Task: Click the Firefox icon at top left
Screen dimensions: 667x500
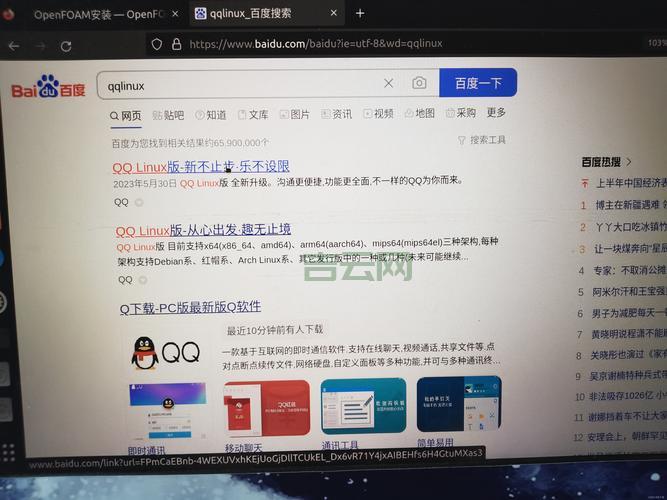Action: 8,14
